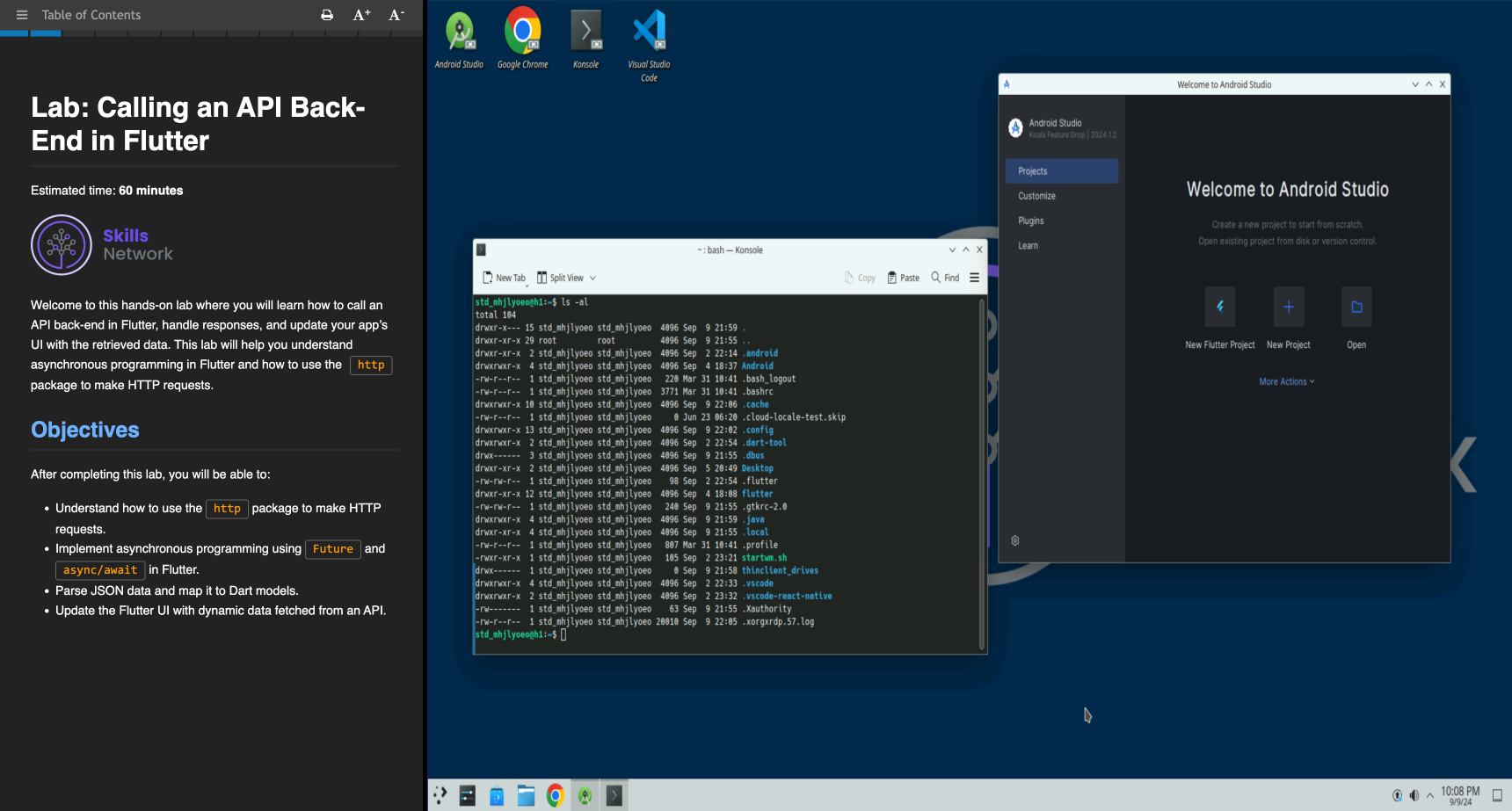Image resolution: width=1512 pixels, height=811 pixels.
Task: Click Copy in Konsole toolbar
Action: tap(860, 278)
